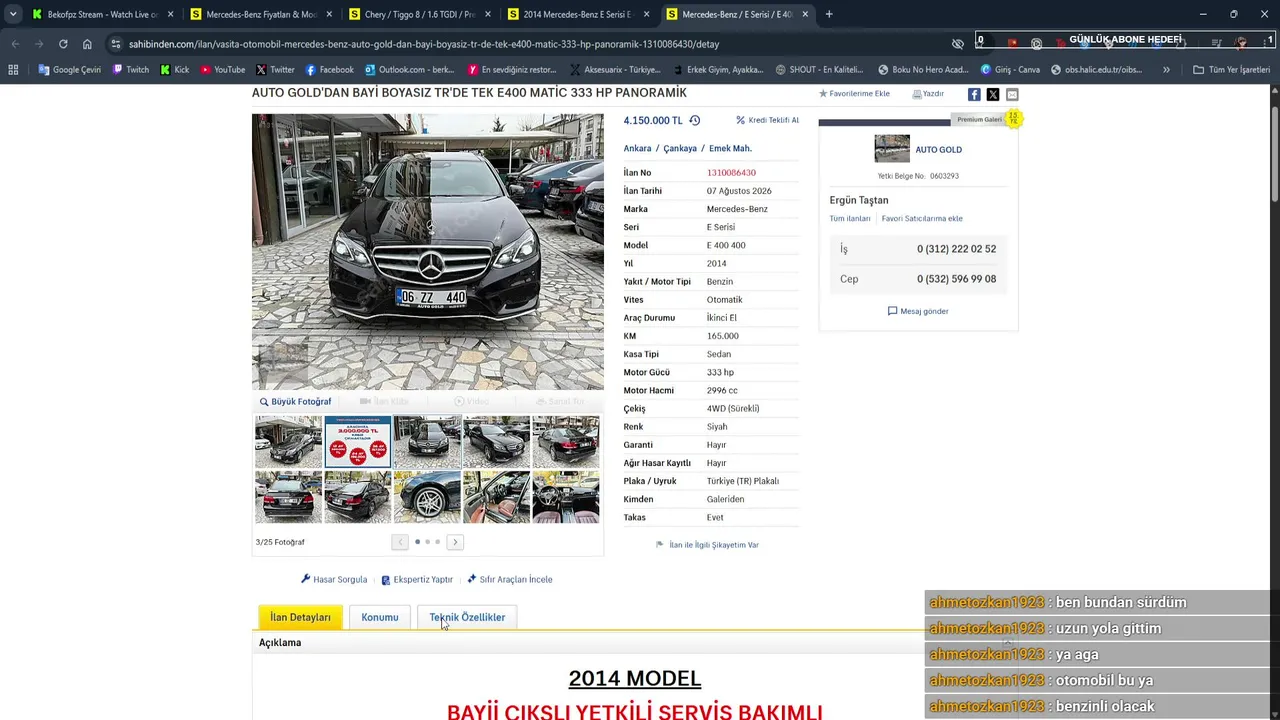
Task: Share the listing on Facebook
Action: [x=974, y=94]
